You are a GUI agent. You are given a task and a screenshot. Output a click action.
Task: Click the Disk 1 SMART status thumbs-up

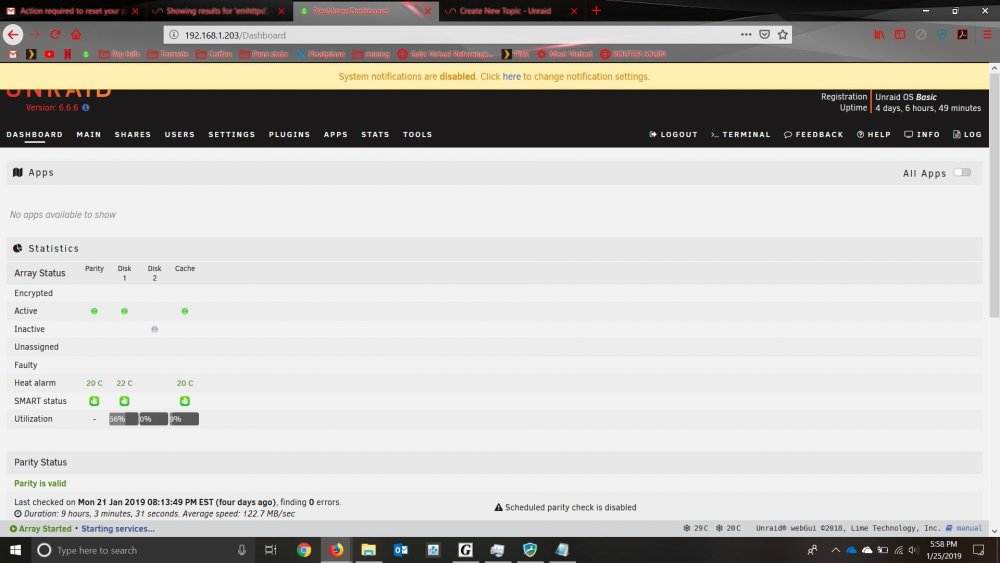tap(124, 401)
